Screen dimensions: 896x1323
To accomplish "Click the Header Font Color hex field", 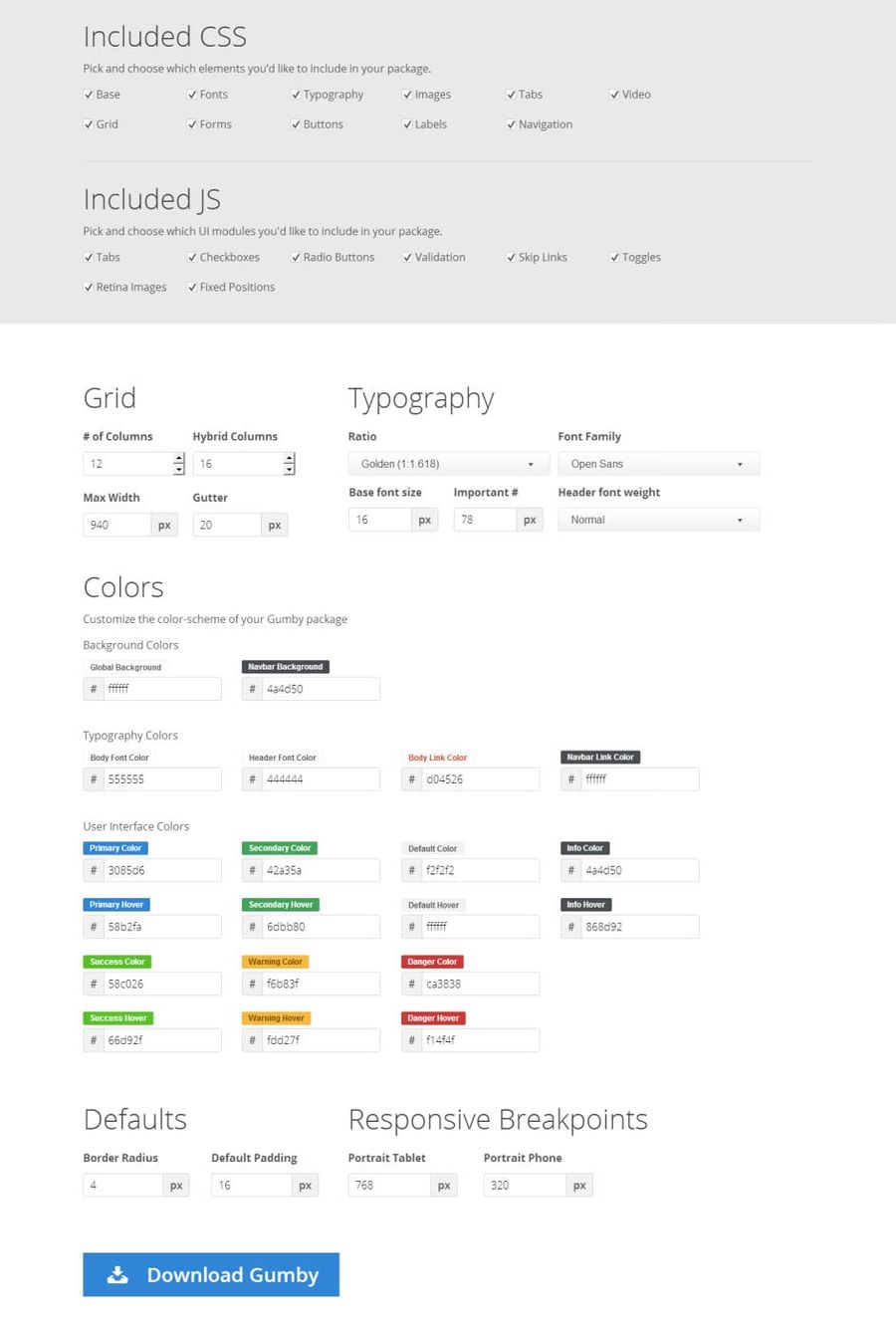I will pos(321,779).
